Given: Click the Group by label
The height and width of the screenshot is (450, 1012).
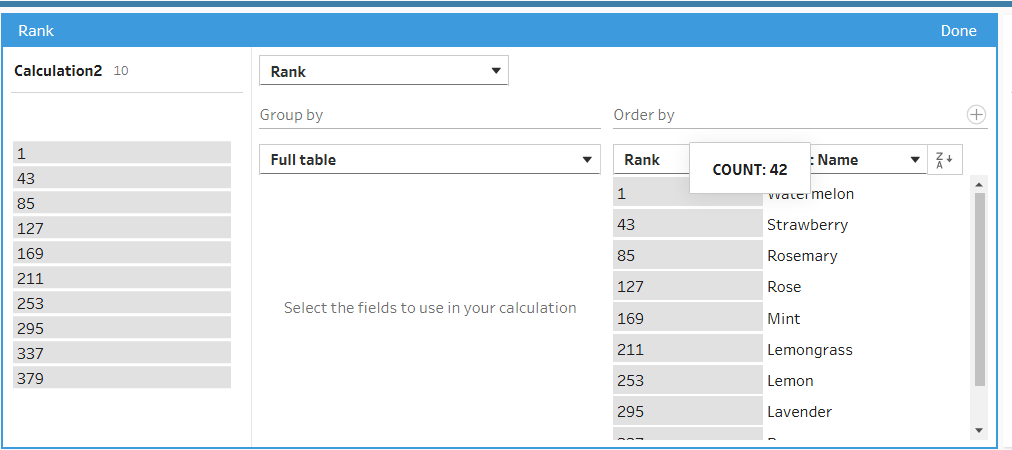Looking at the screenshot, I should pos(291,115).
